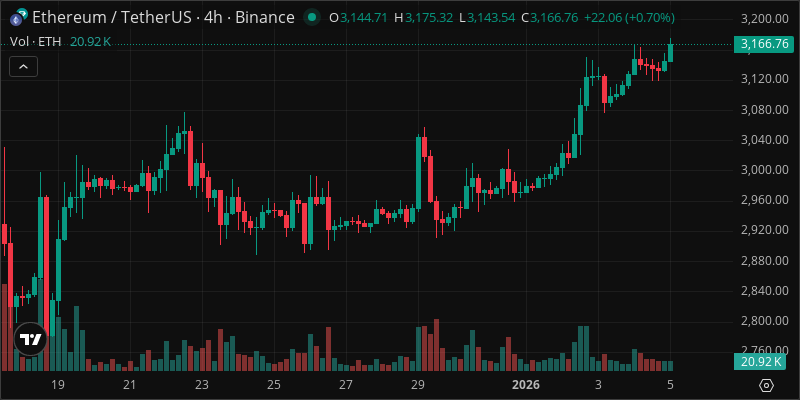Click price axis label 3,080.00

pyautogui.click(x=764, y=110)
